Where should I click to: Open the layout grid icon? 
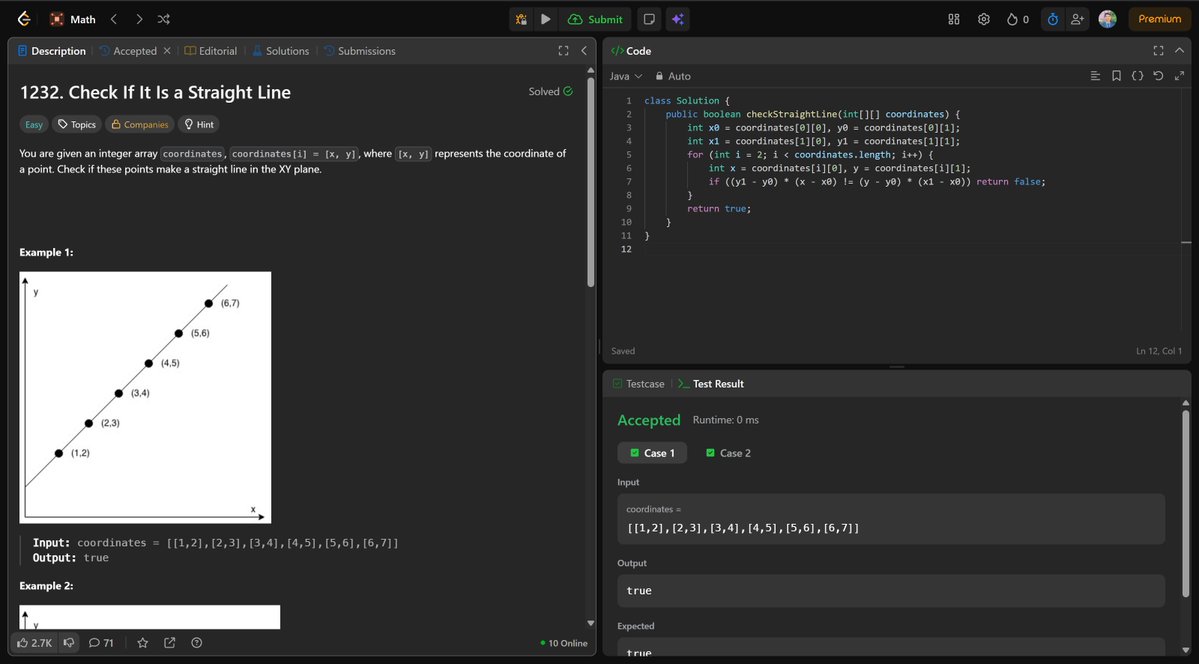click(953, 18)
